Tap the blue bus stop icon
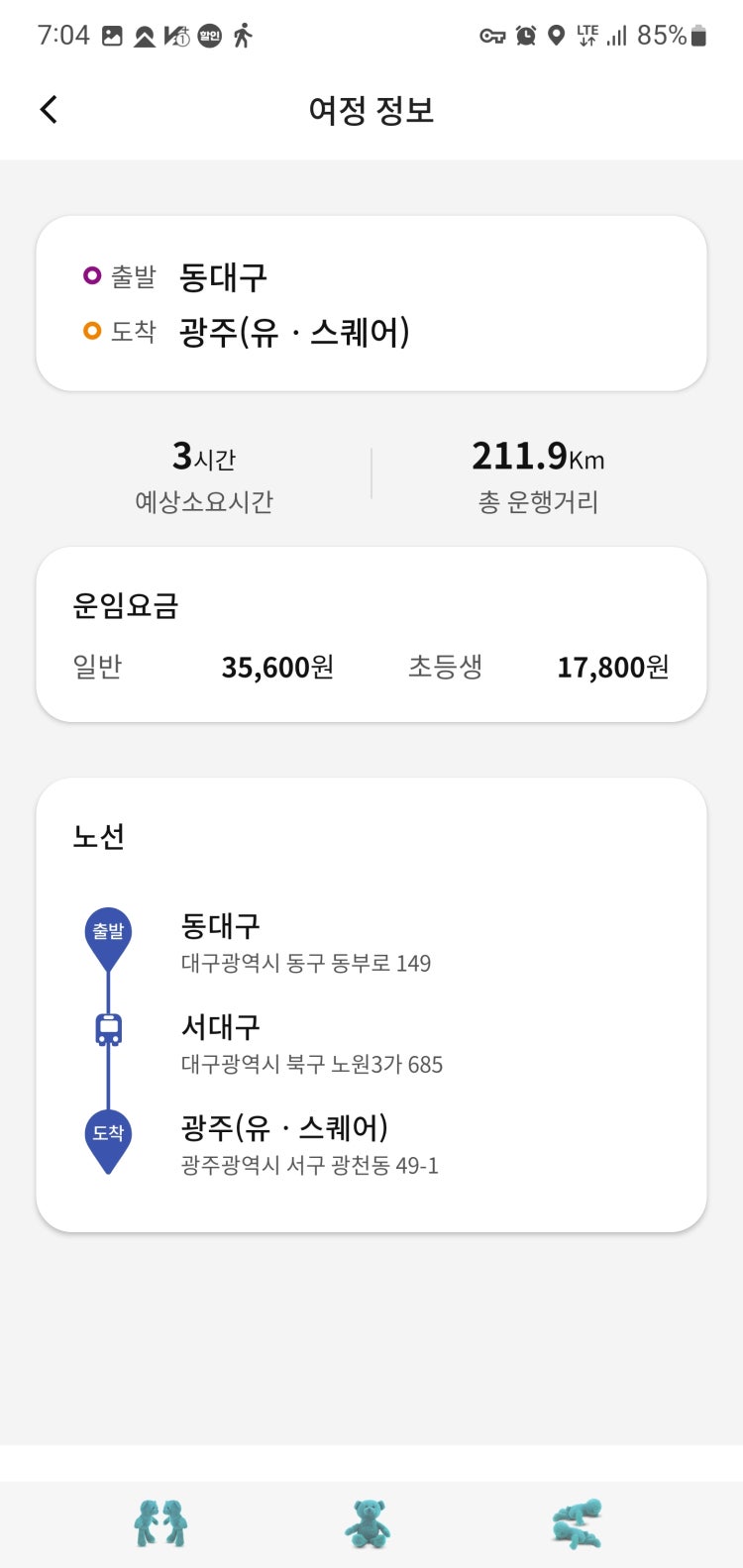This screenshot has height=1568, width=743. 108,1029
